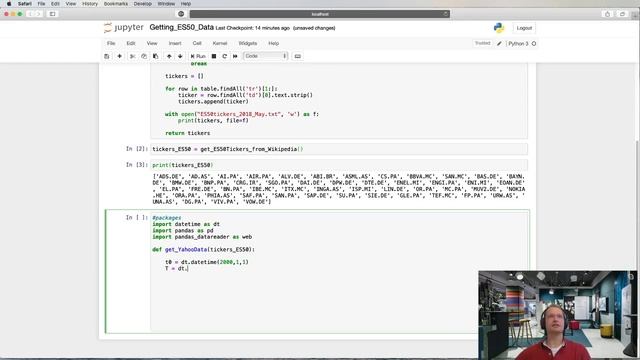This screenshot has width=640, height=360.
Task: Open Safari Bookmarks menu
Action: tap(116, 4)
